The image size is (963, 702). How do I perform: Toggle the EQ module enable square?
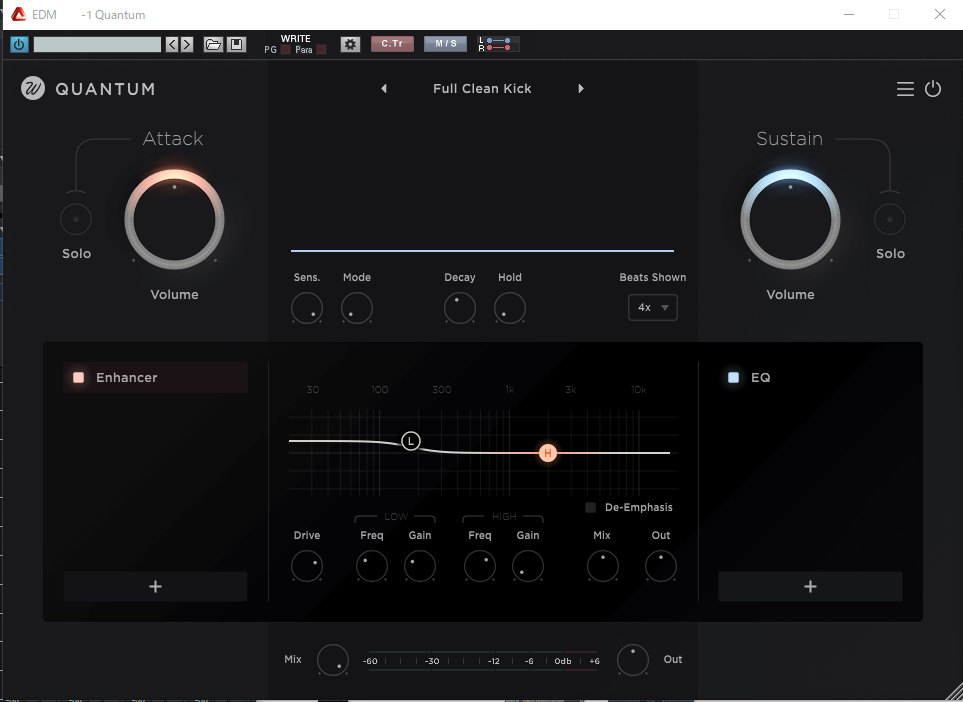[x=733, y=378]
